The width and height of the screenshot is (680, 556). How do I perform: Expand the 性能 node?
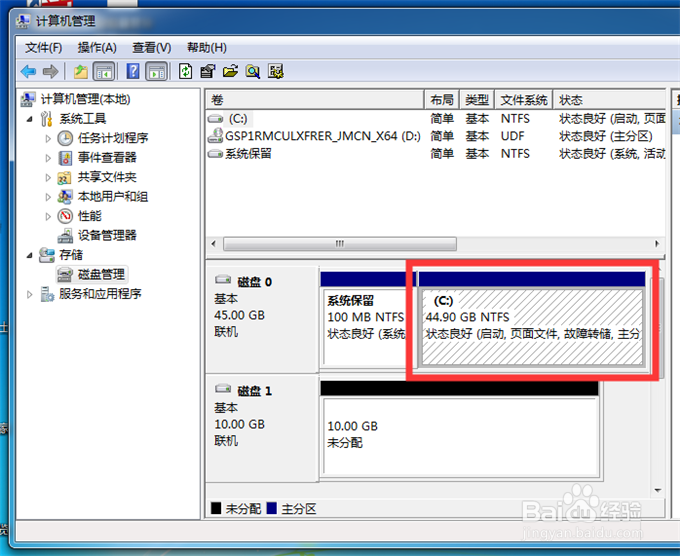48,216
